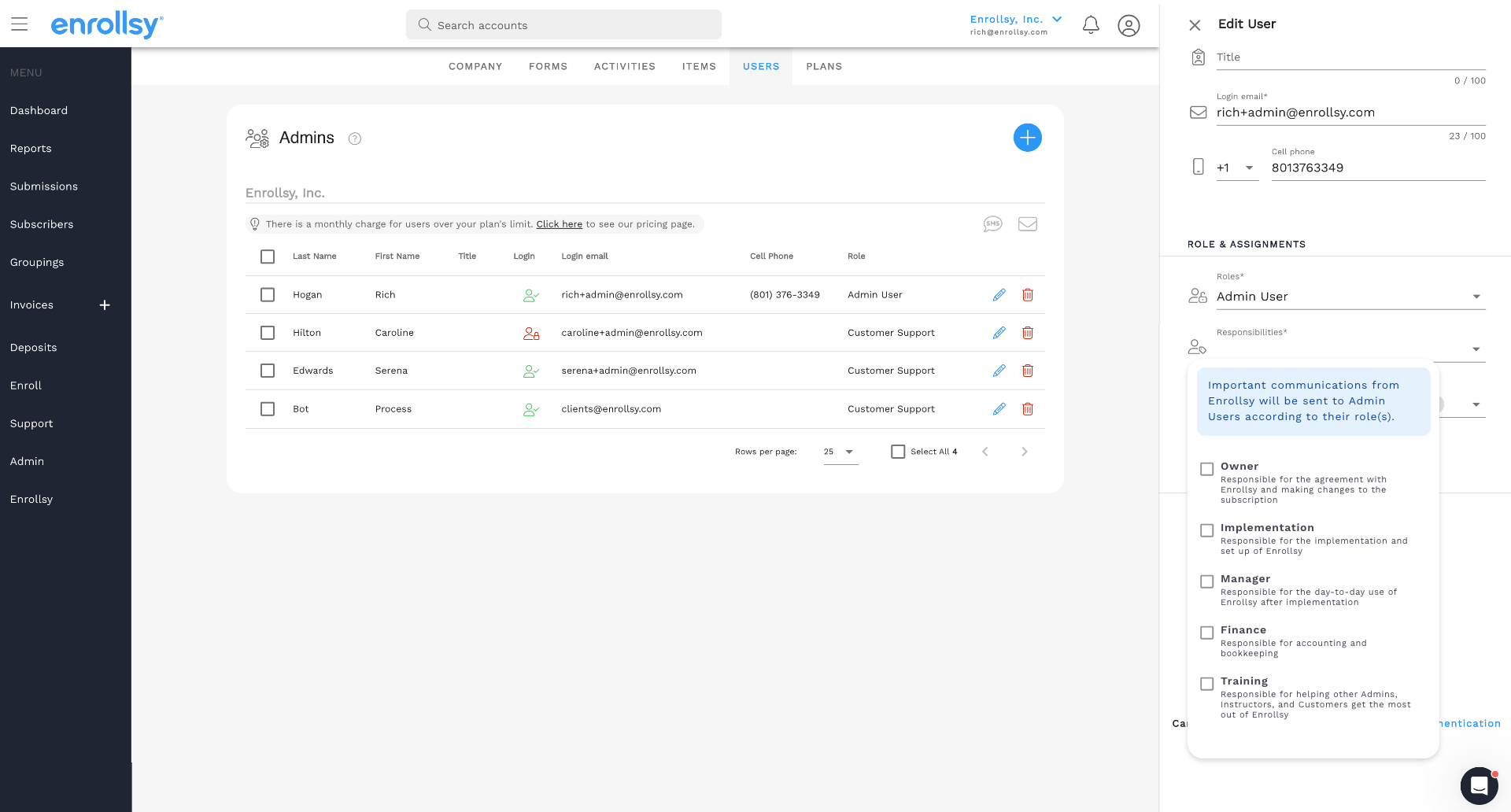Viewport: 1511px width, 812px height.
Task: Click the SMS message icon
Action: tap(992, 224)
